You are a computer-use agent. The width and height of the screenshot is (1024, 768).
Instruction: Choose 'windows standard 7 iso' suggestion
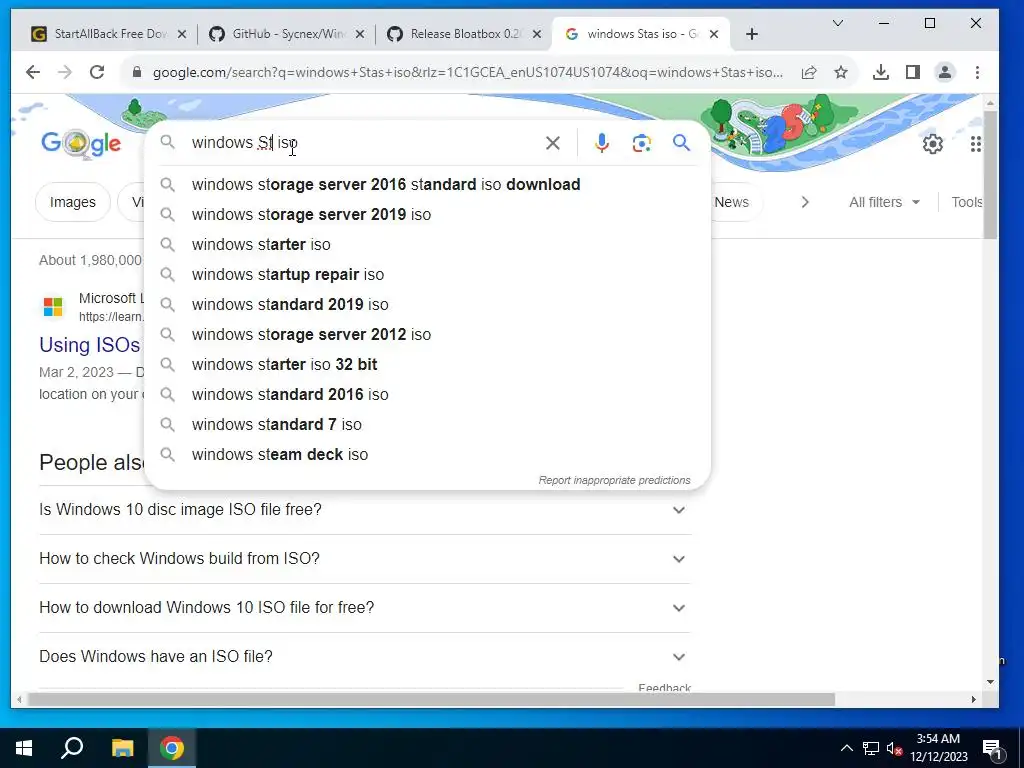pyautogui.click(x=427, y=425)
